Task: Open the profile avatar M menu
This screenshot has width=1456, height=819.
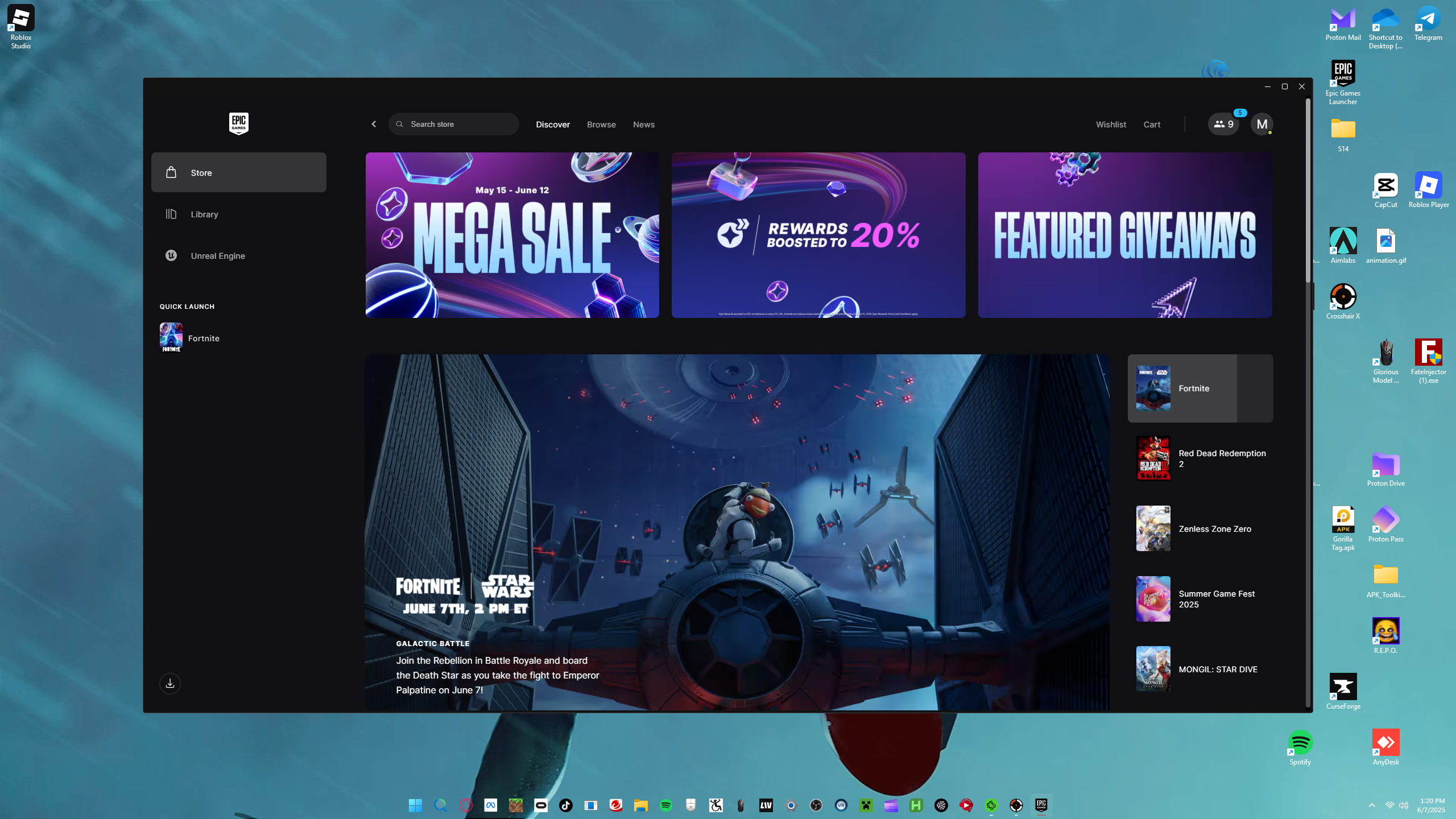Action: click(x=1261, y=124)
